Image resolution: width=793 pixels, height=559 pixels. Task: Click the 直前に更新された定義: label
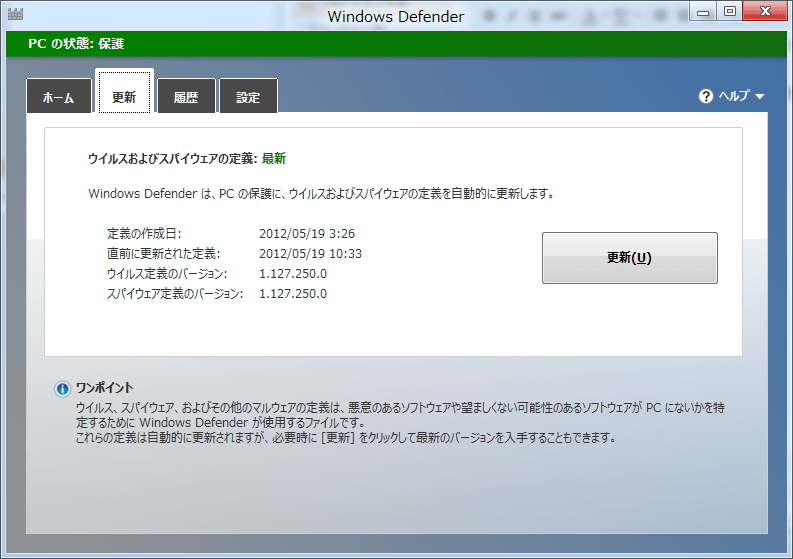click(x=164, y=254)
